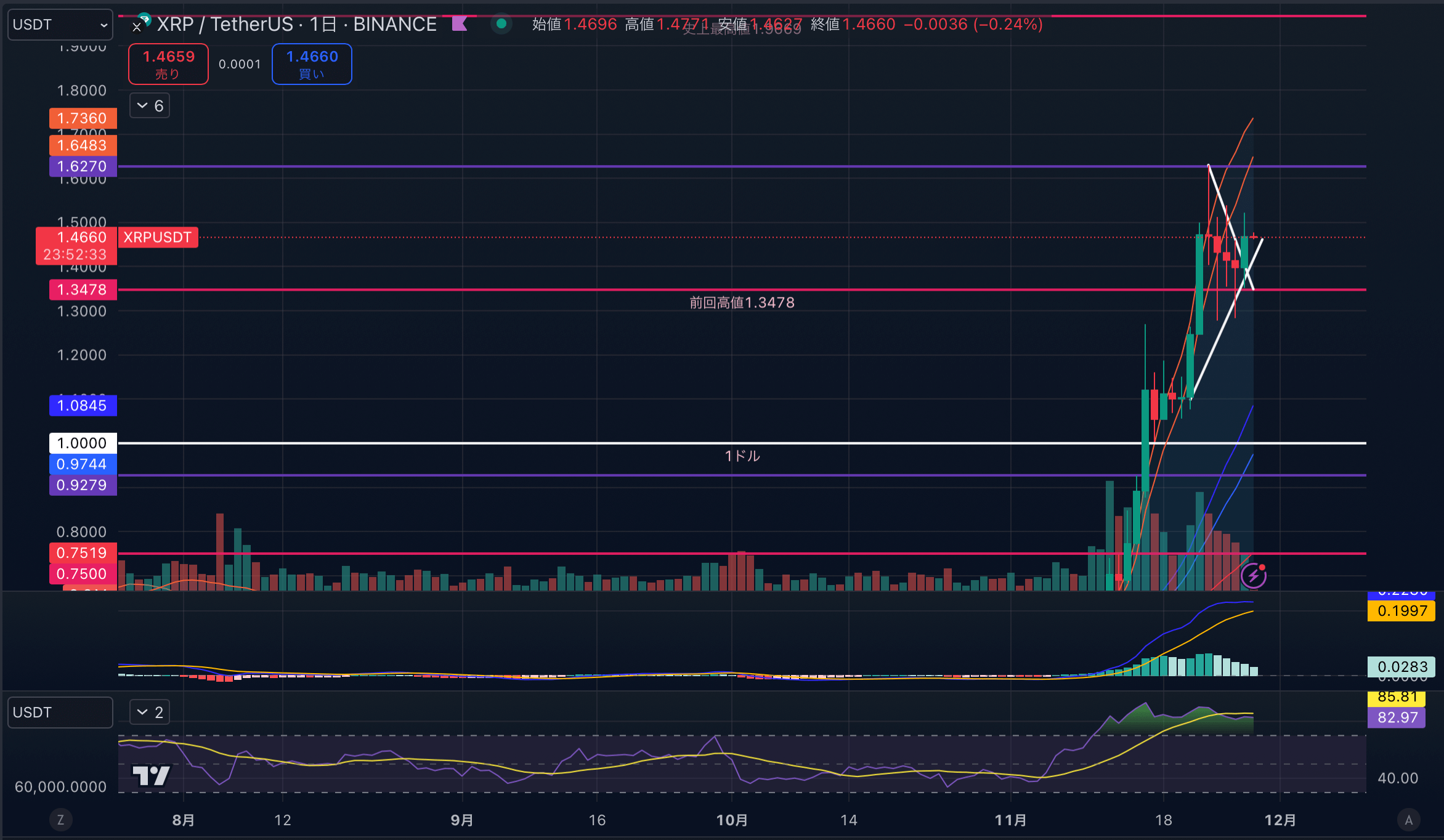Click the 85.81 yellow RSI label
The image size is (1444, 840).
(x=1397, y=698)
